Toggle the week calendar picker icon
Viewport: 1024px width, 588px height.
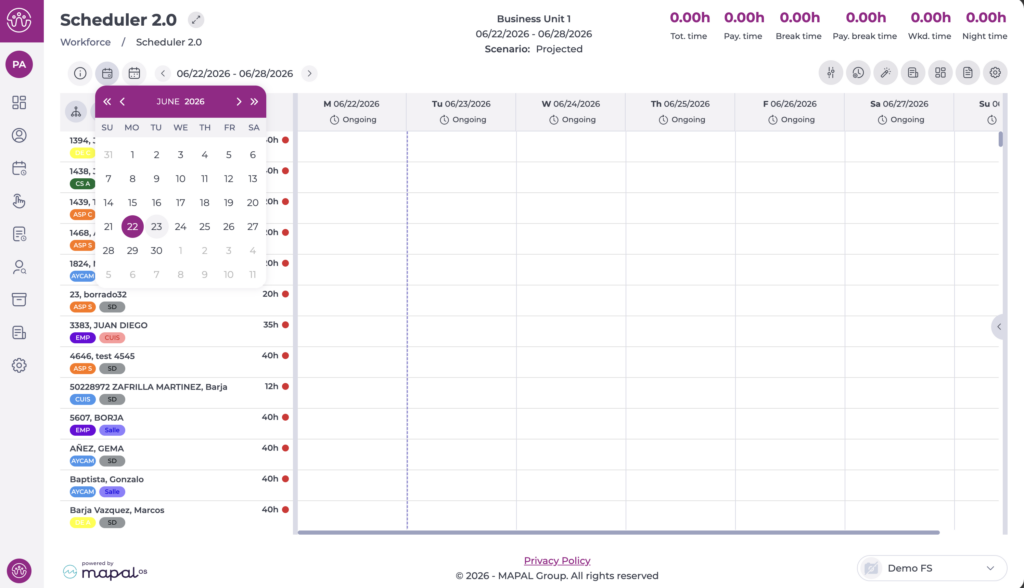coord(107,73)
